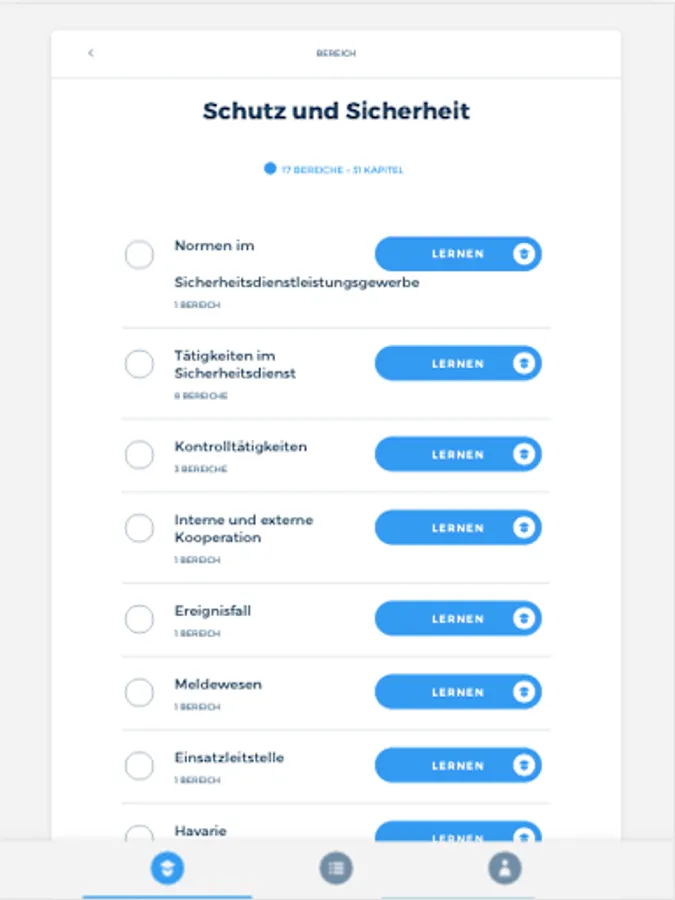Click graduation cap icon on Tätigkeiten im Sicherheitsdienst button
Screen dimensions: 675x900
[523, 364]
